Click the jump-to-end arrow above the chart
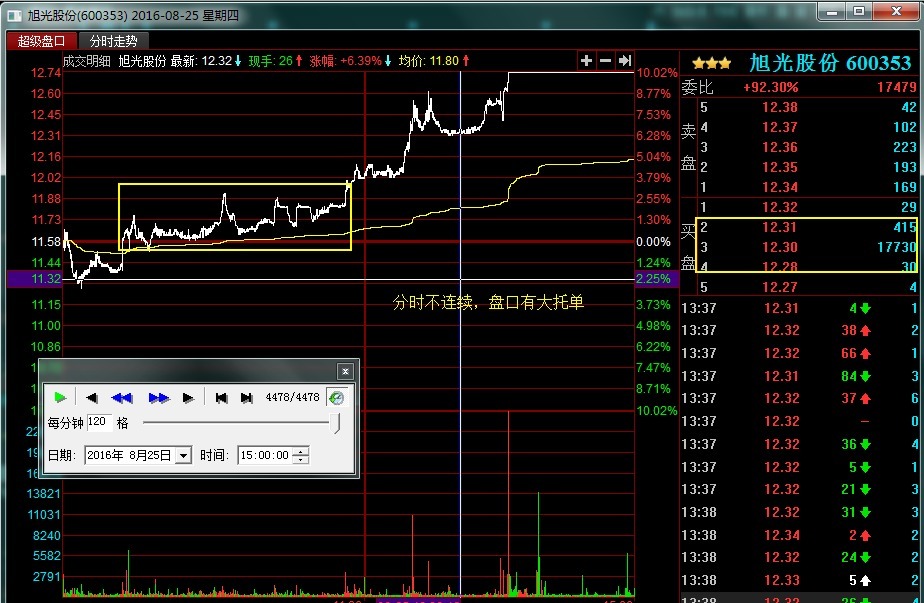This screenshot has width=924, height=603. pos(624,61)
